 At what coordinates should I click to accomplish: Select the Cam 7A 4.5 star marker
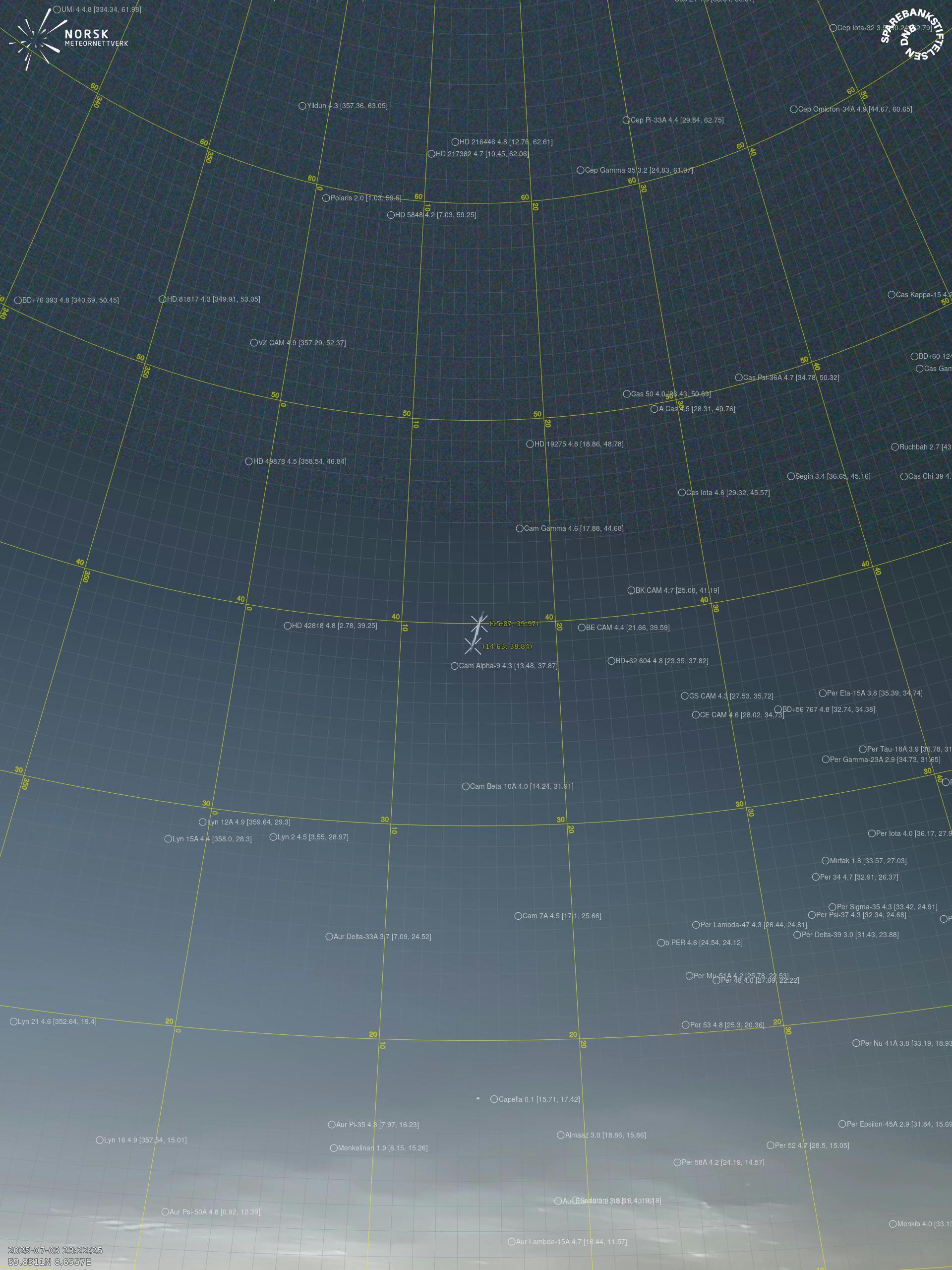(x=518, y=916)
